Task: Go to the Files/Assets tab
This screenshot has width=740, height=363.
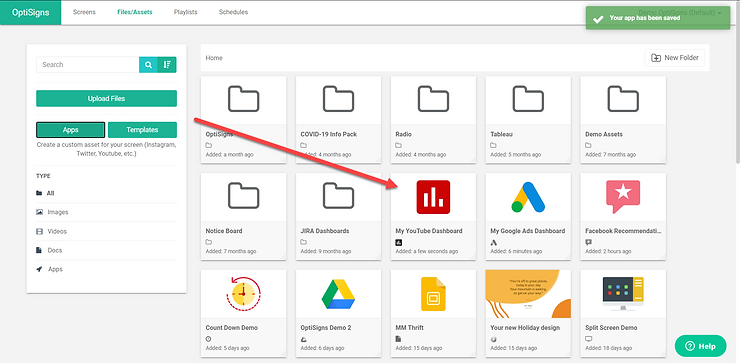Action: click(x=135, y=12)
